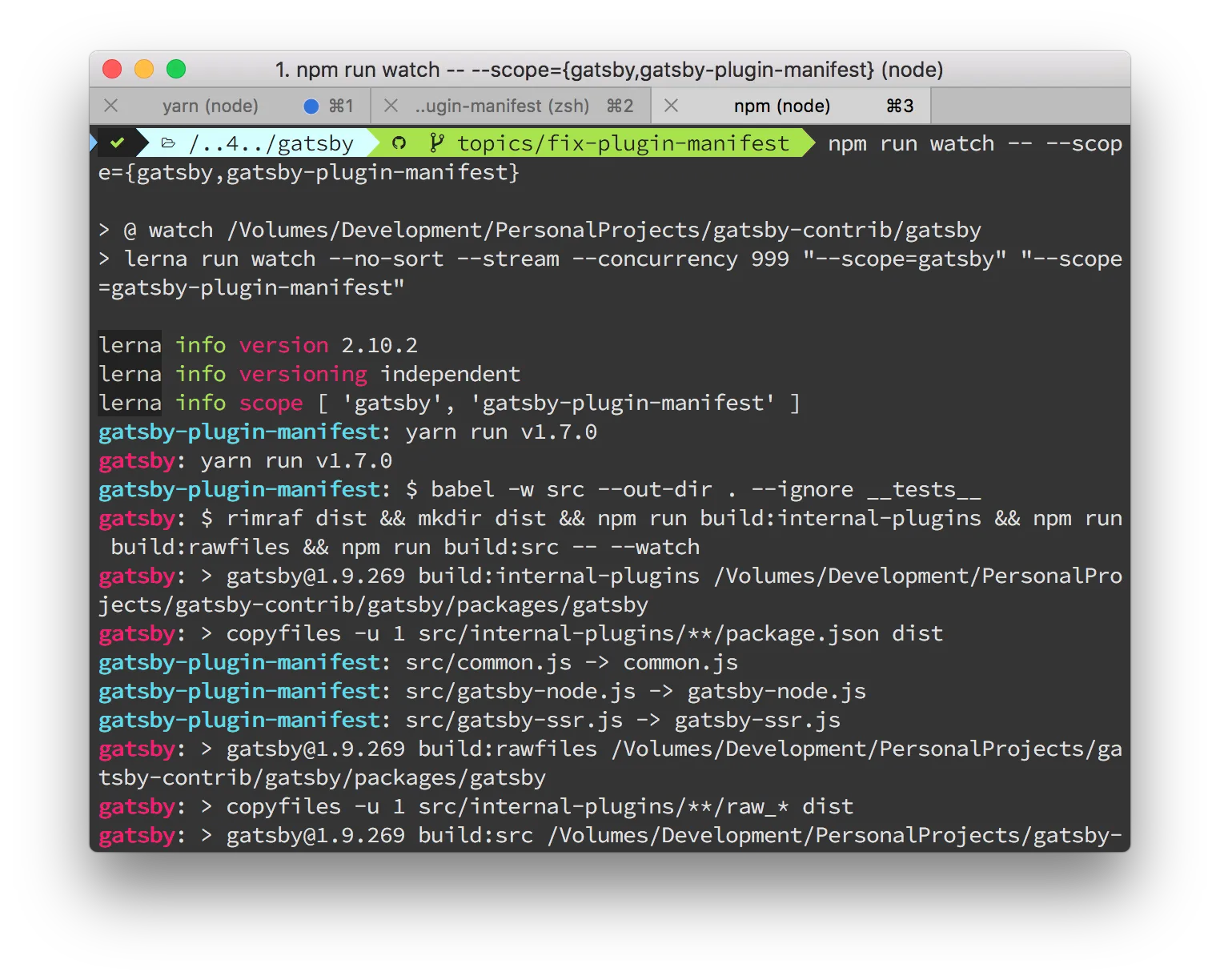Click the yellow minimize window button
The width and height of the screenshot is (1220, 980).
click(144, 70)
